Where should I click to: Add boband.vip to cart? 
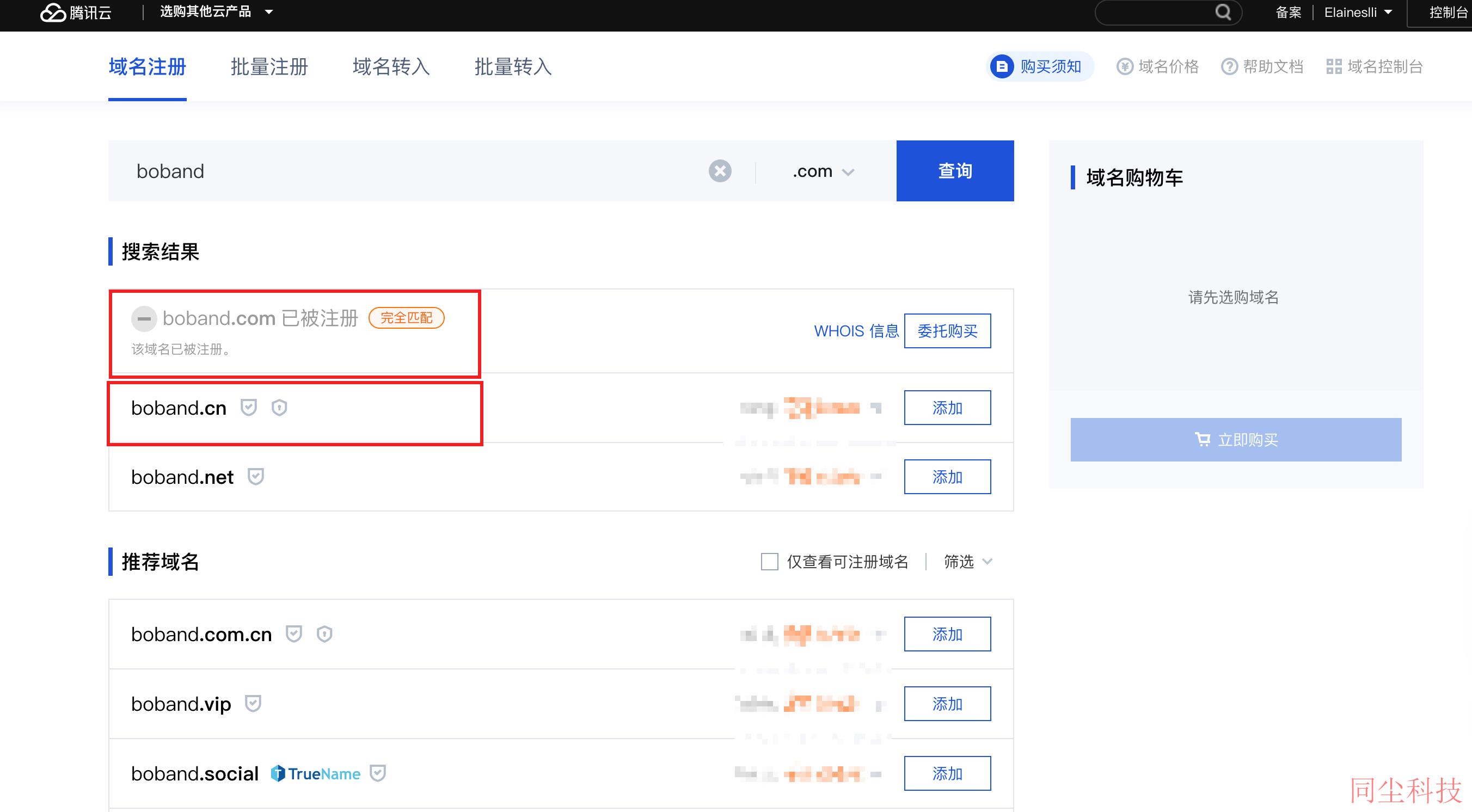[x=947, y=704]
